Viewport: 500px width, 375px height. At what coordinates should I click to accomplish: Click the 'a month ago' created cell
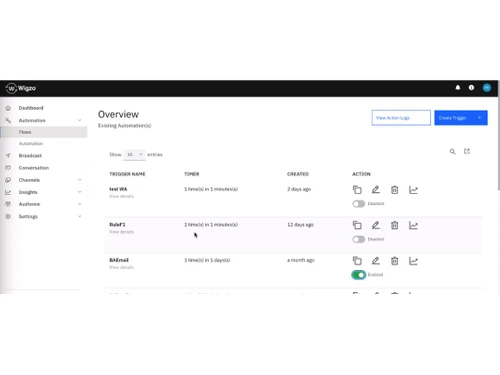[301, 260]
